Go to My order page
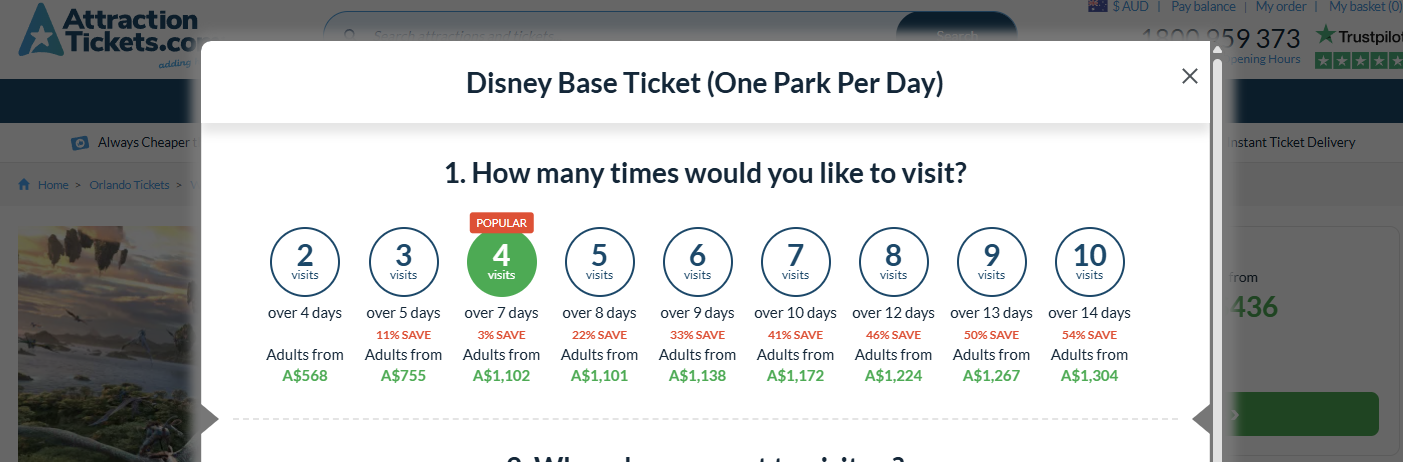1403x462 pixels. point(1281,6)
